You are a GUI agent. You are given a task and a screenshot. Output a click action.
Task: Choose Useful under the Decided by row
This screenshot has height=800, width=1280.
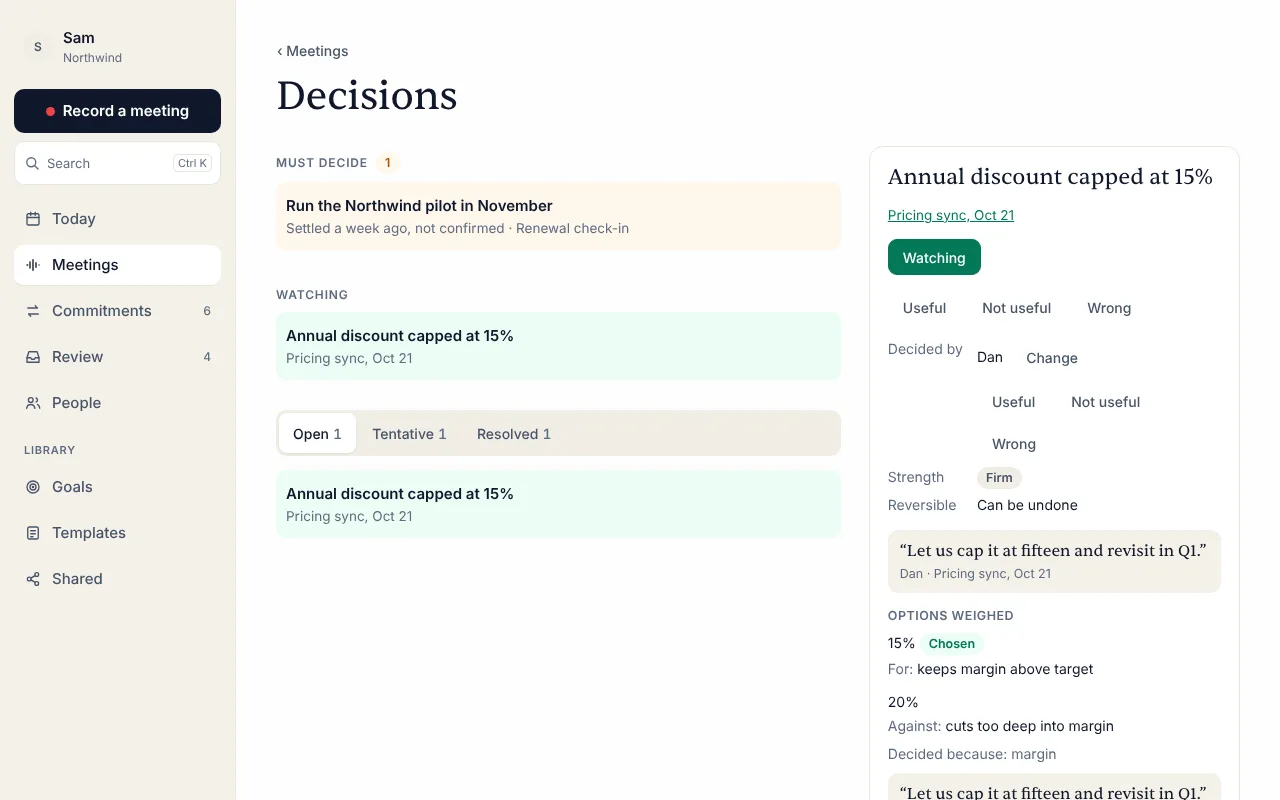[1013, 402]
